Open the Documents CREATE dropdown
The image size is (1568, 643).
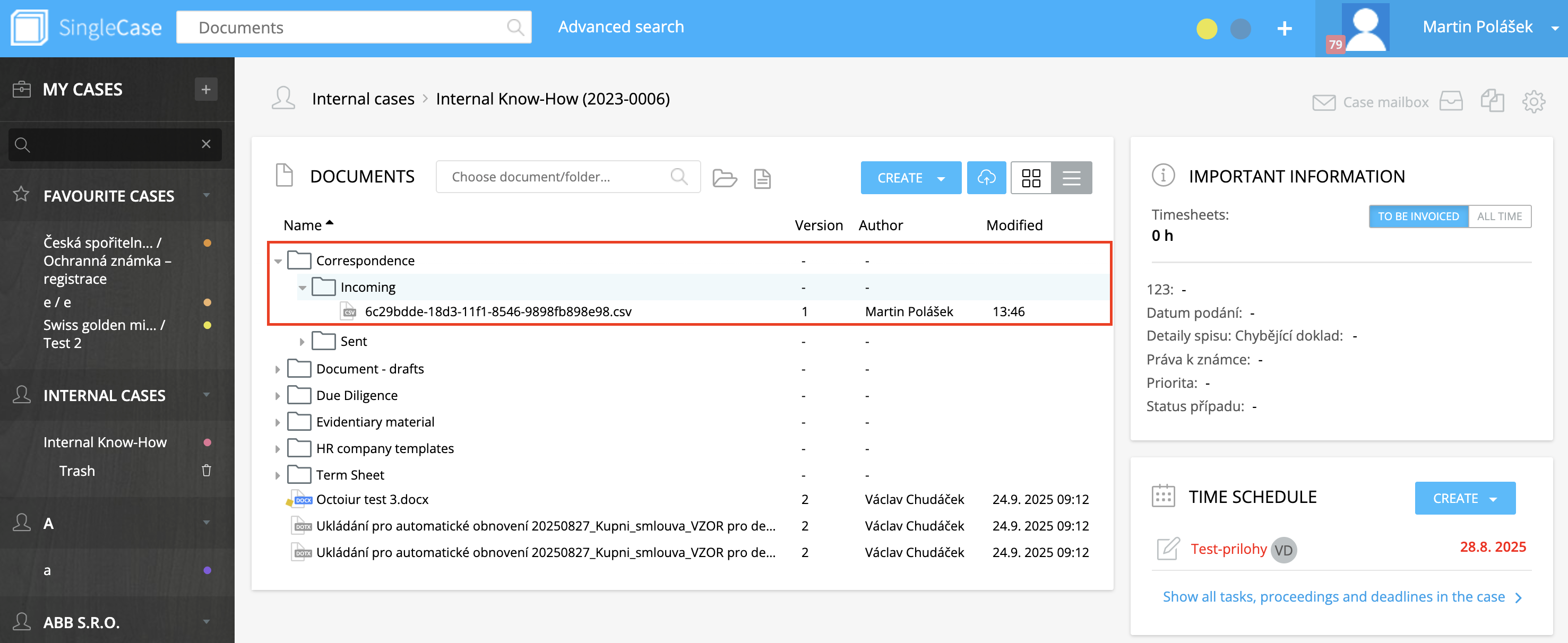[x=911, y=178]
